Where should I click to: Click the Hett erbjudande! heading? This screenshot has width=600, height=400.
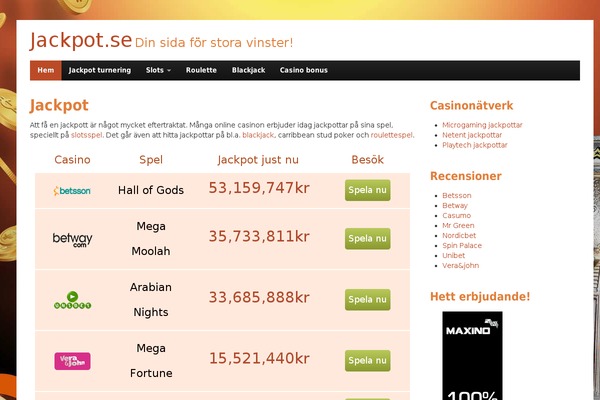click(x=480, y=296)
